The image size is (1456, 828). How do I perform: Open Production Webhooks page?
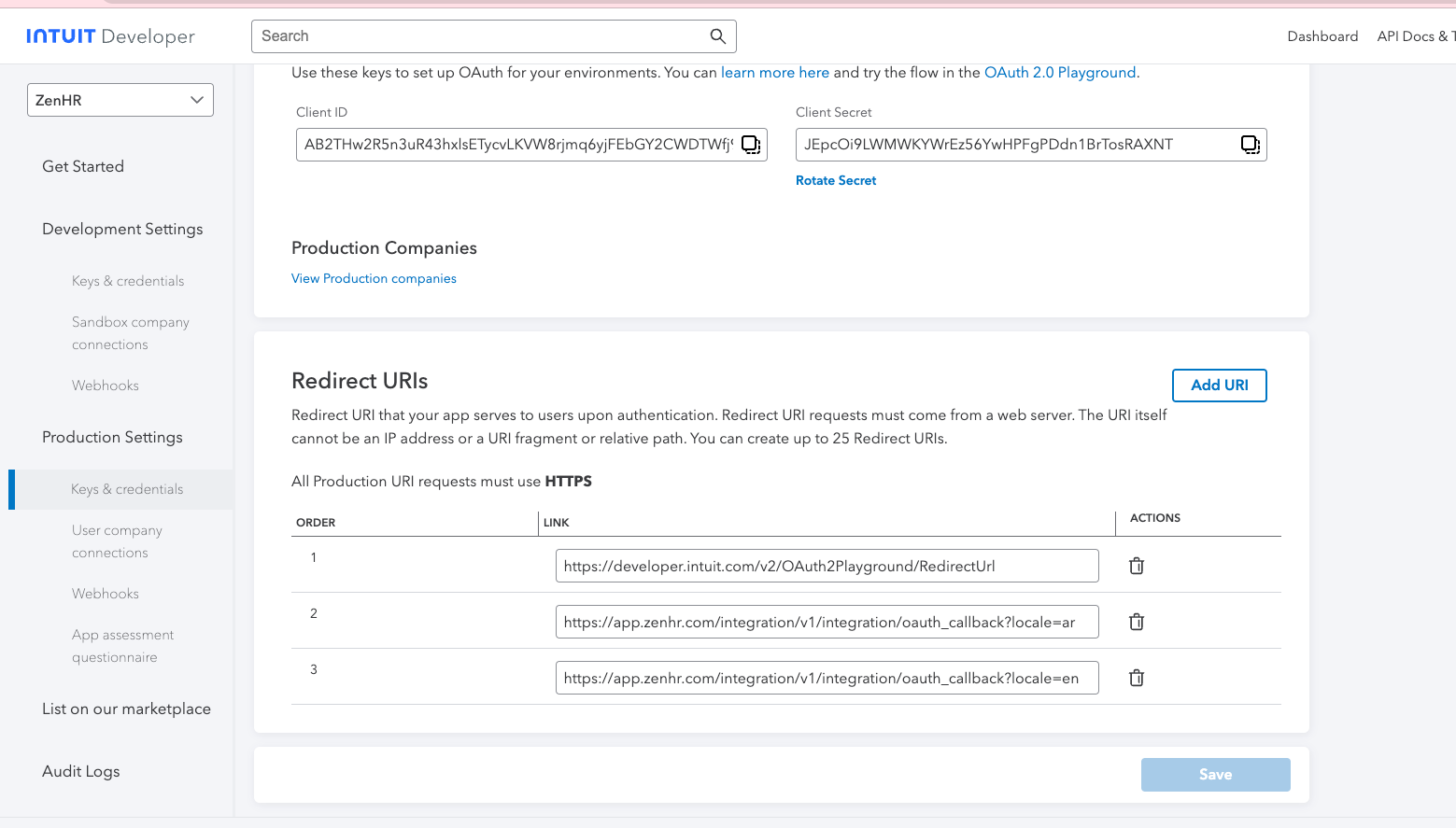click(x=106, y=594)
